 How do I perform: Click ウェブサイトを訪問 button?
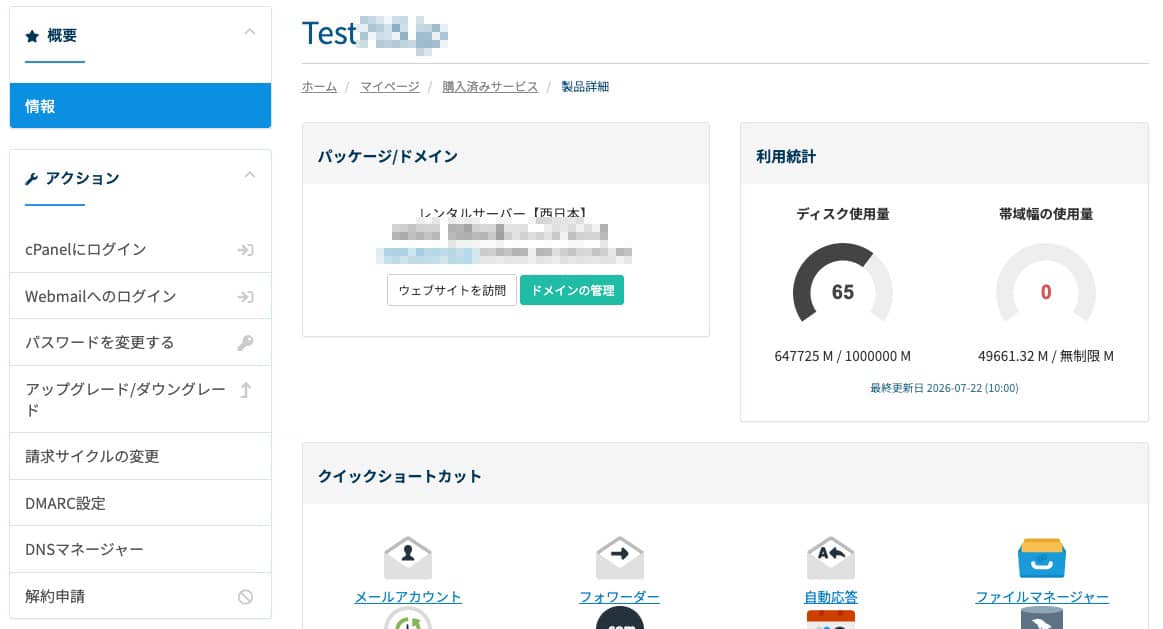(x=452, y=290)
